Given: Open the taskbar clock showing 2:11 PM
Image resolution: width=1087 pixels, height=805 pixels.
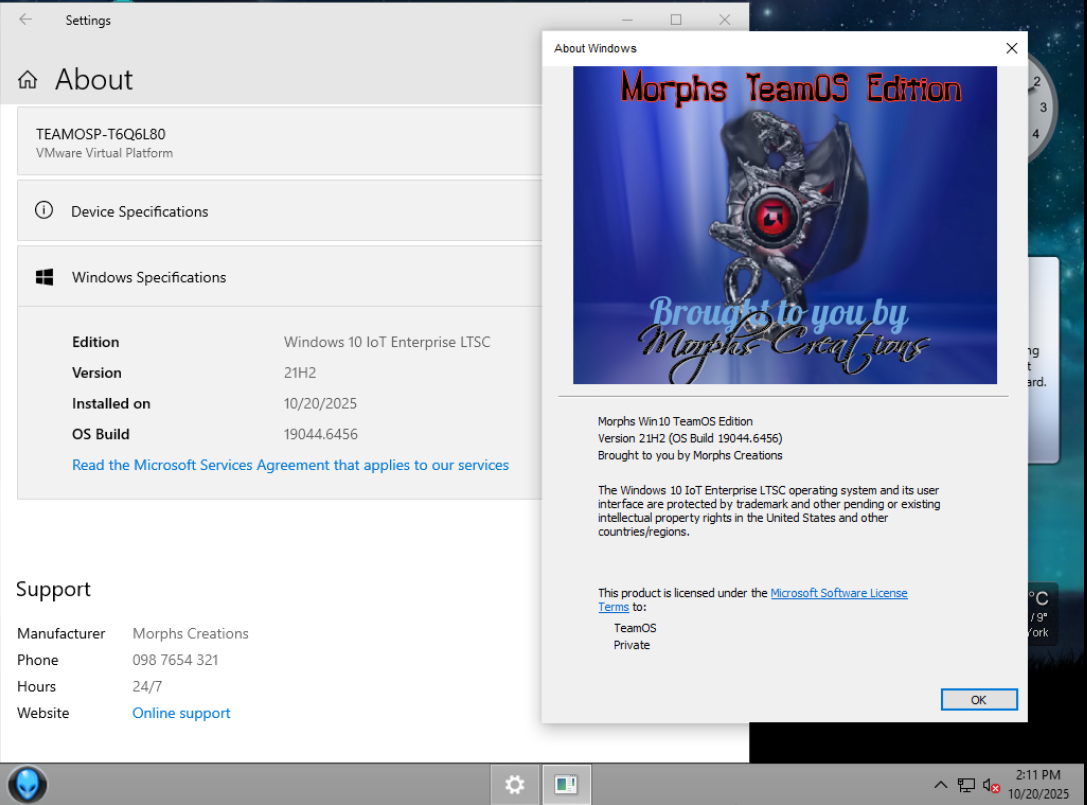Looking at the screenshot, I should tap(1038, 784).
